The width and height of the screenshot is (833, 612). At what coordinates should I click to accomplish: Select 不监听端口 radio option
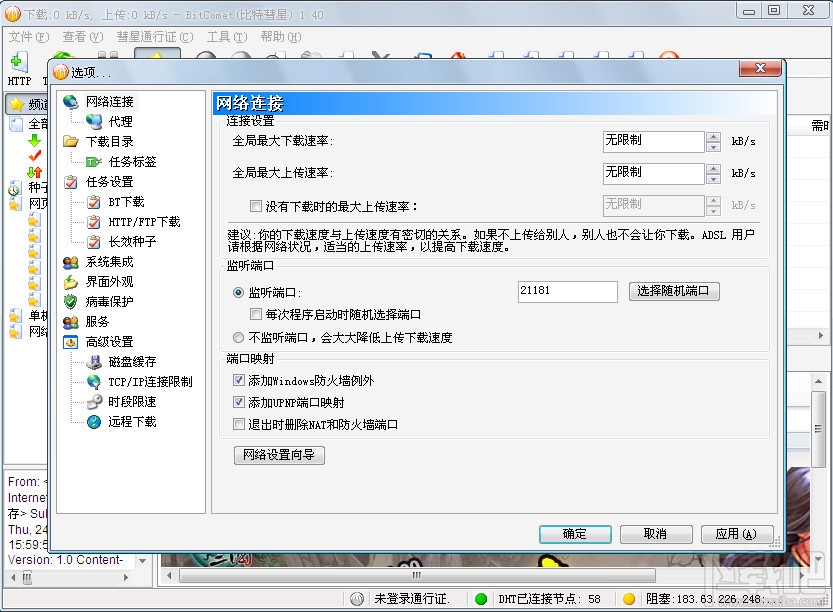point(239,337)
